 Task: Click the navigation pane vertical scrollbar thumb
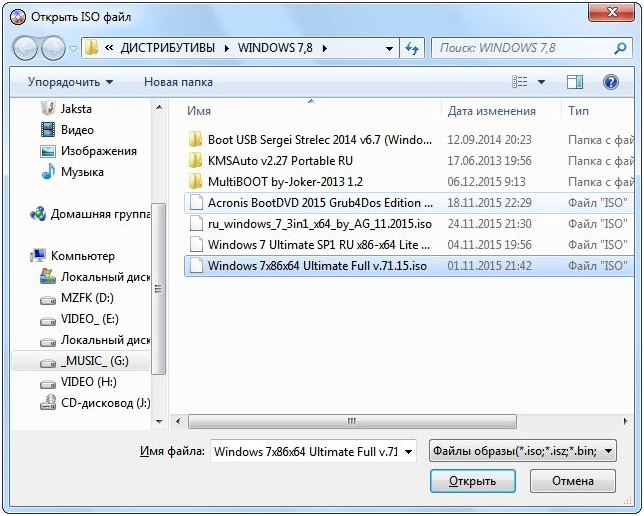coord(159,288)
